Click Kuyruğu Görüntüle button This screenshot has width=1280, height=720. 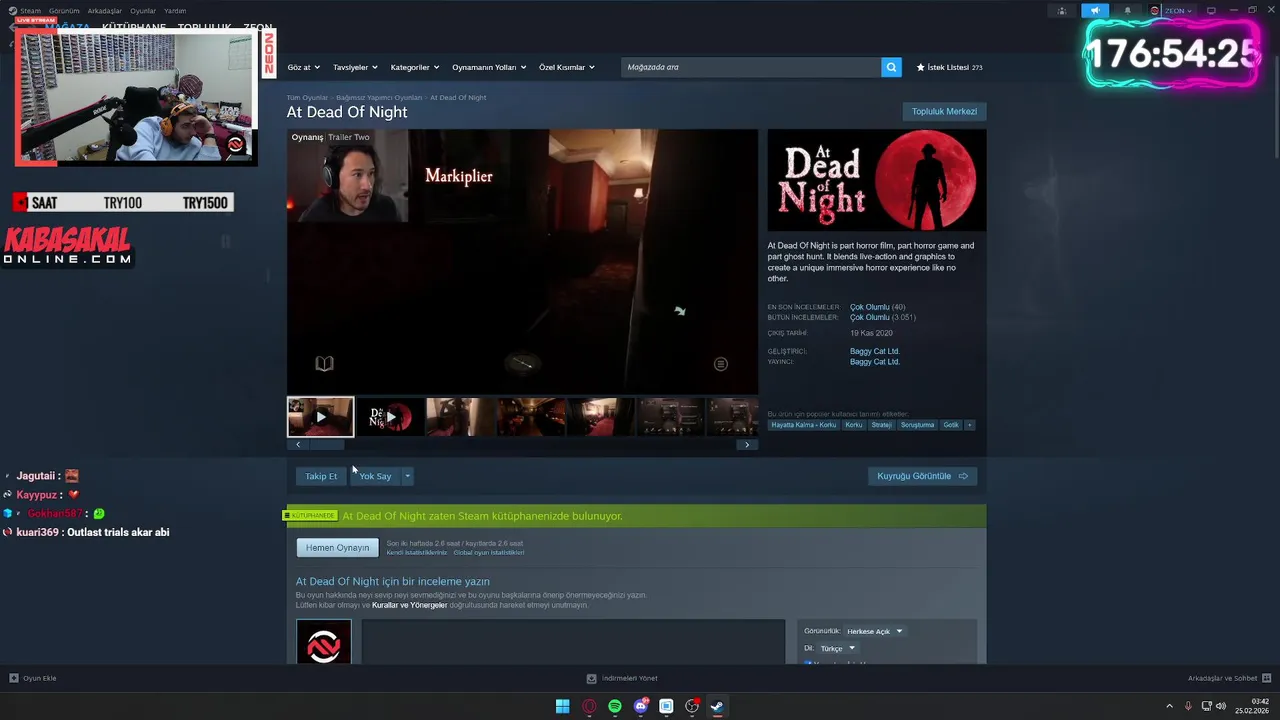(x=922, y=476)
